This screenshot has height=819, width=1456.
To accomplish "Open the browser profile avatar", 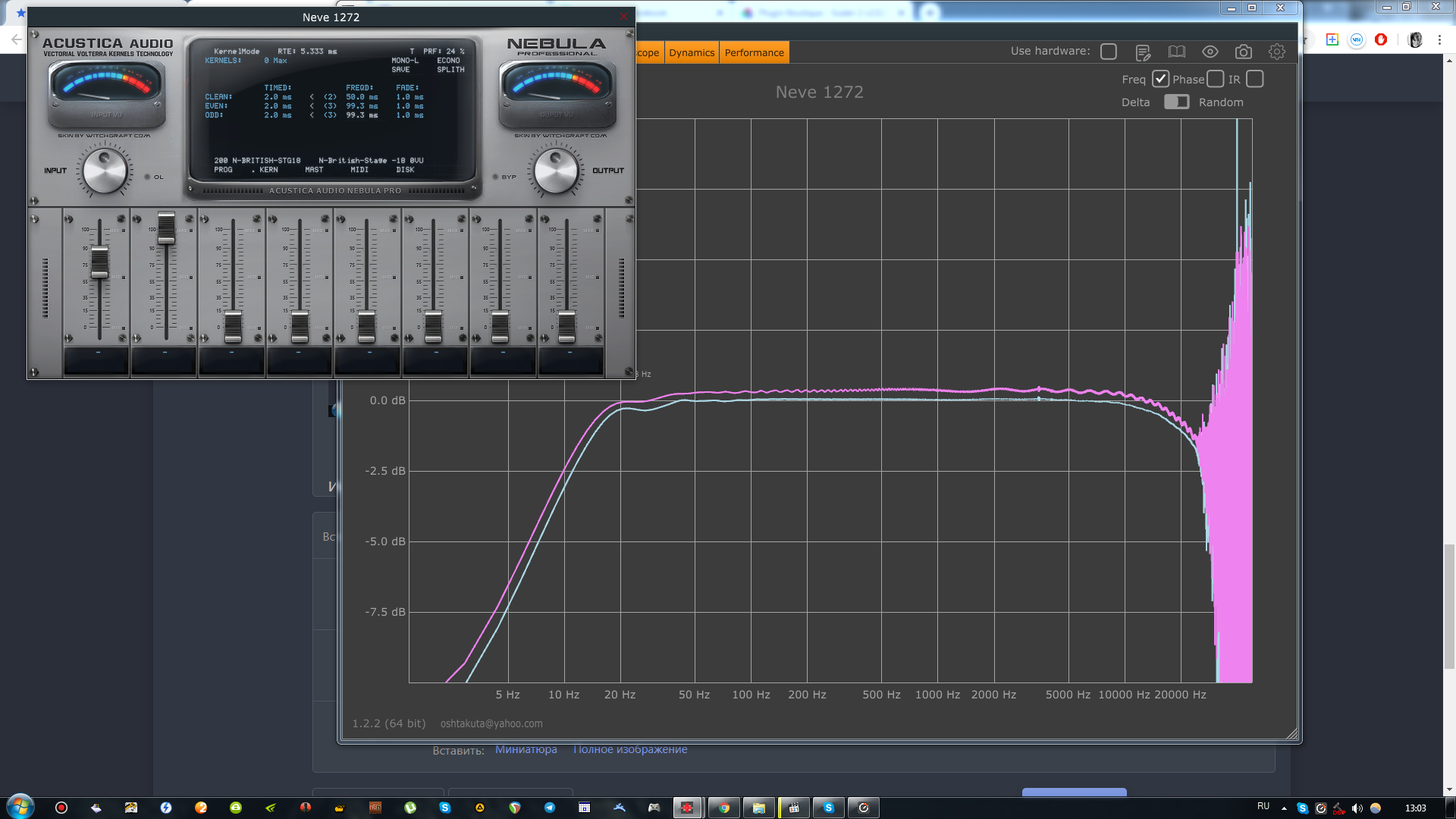I will pos(1415,39).
